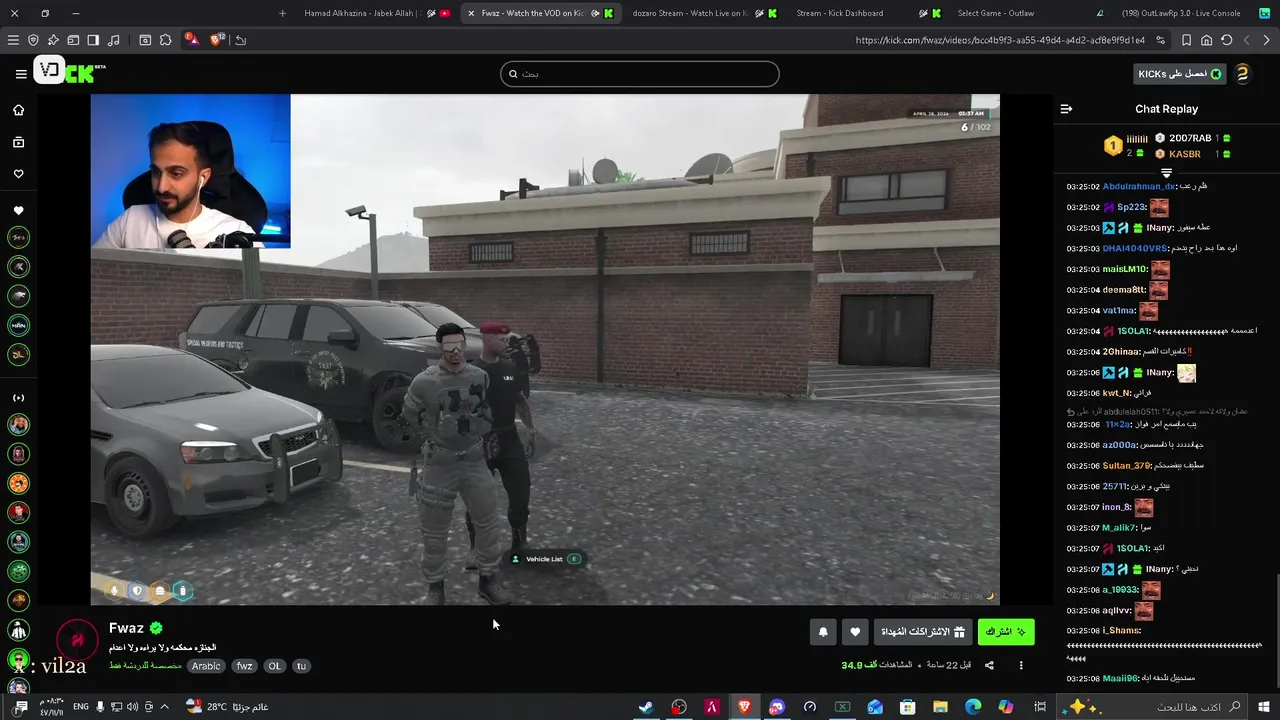Collapse the Chat Replay panel arrow icon

pyautogui.click(x=1066, y=109)
